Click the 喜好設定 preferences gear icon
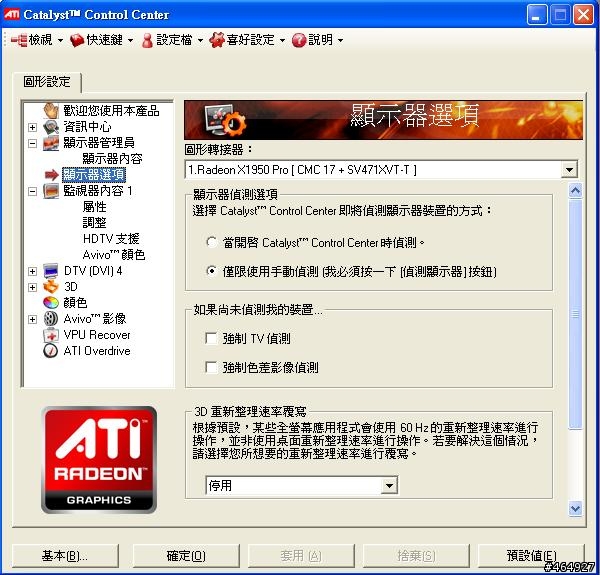The width and height of the screenshot is (600, 575). 217,40
